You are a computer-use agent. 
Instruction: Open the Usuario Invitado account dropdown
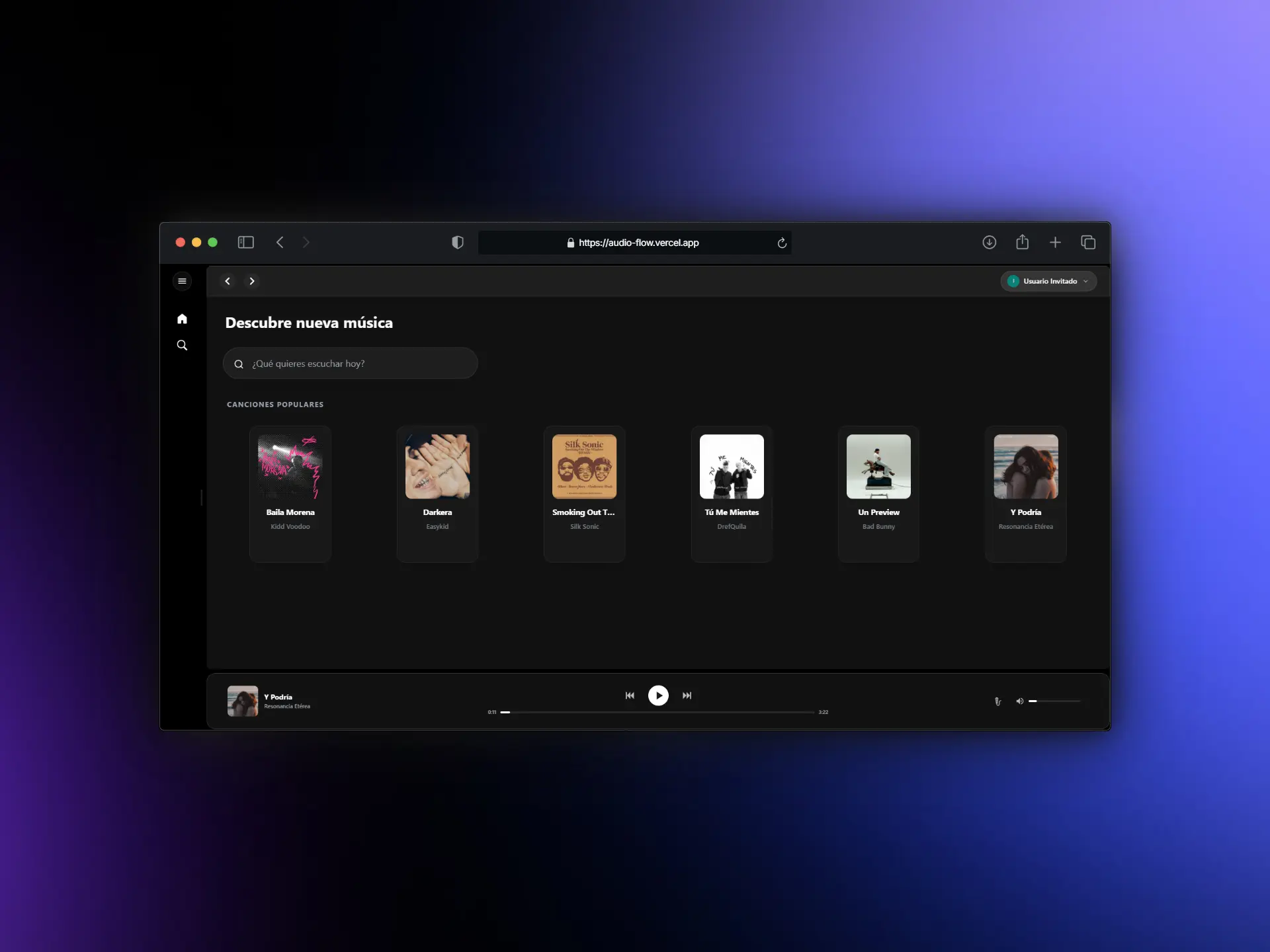pyautogui.click(x=1048, y=281)
